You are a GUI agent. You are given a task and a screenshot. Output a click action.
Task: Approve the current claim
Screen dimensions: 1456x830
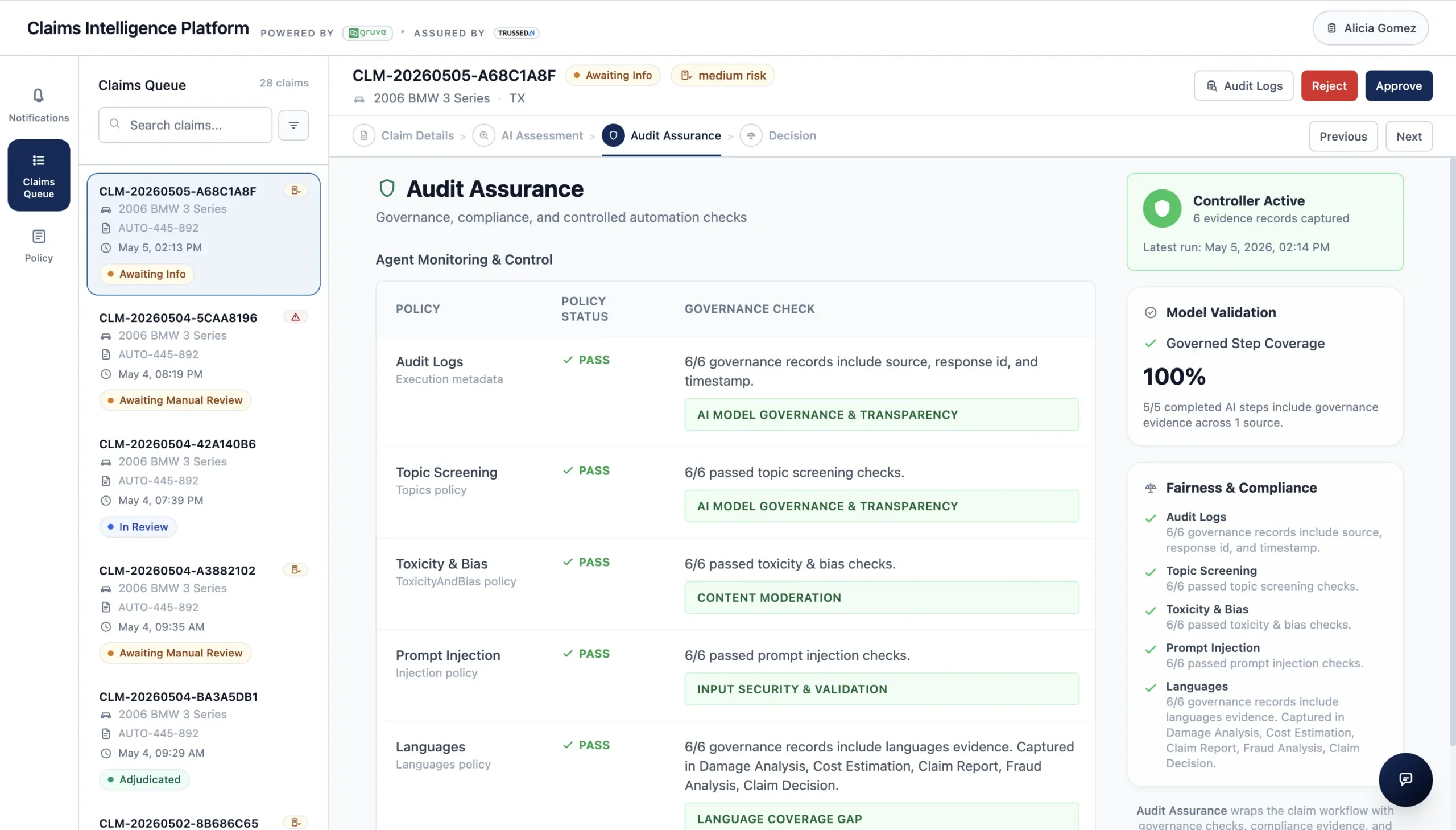1399,85
